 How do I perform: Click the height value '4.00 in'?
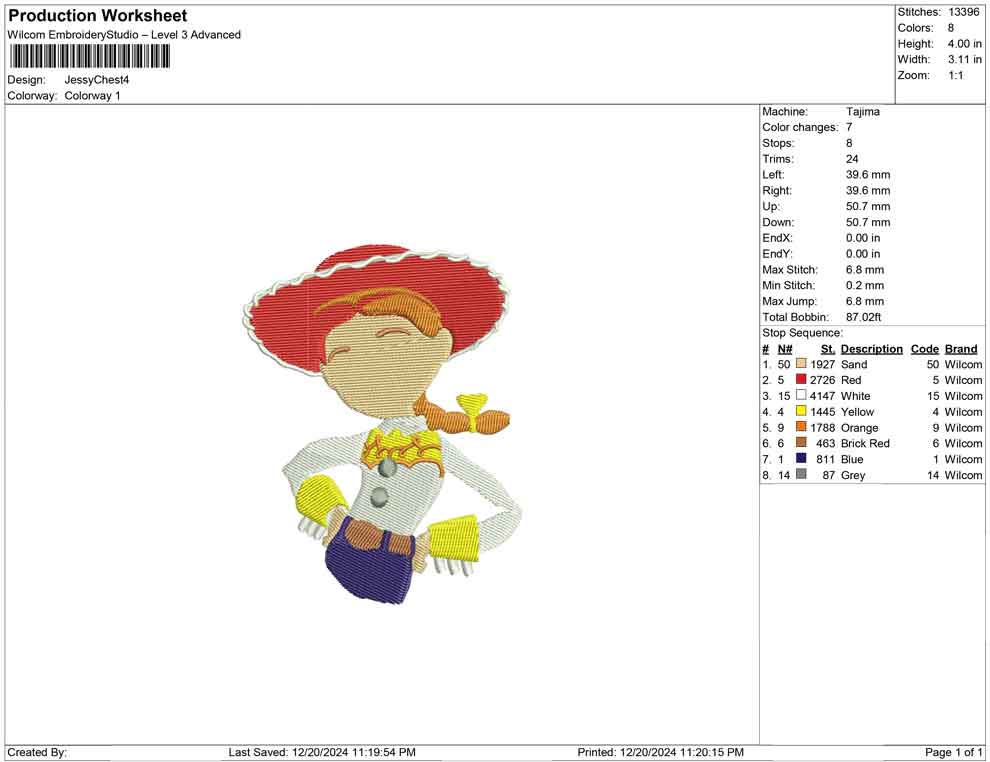point(964,44)
